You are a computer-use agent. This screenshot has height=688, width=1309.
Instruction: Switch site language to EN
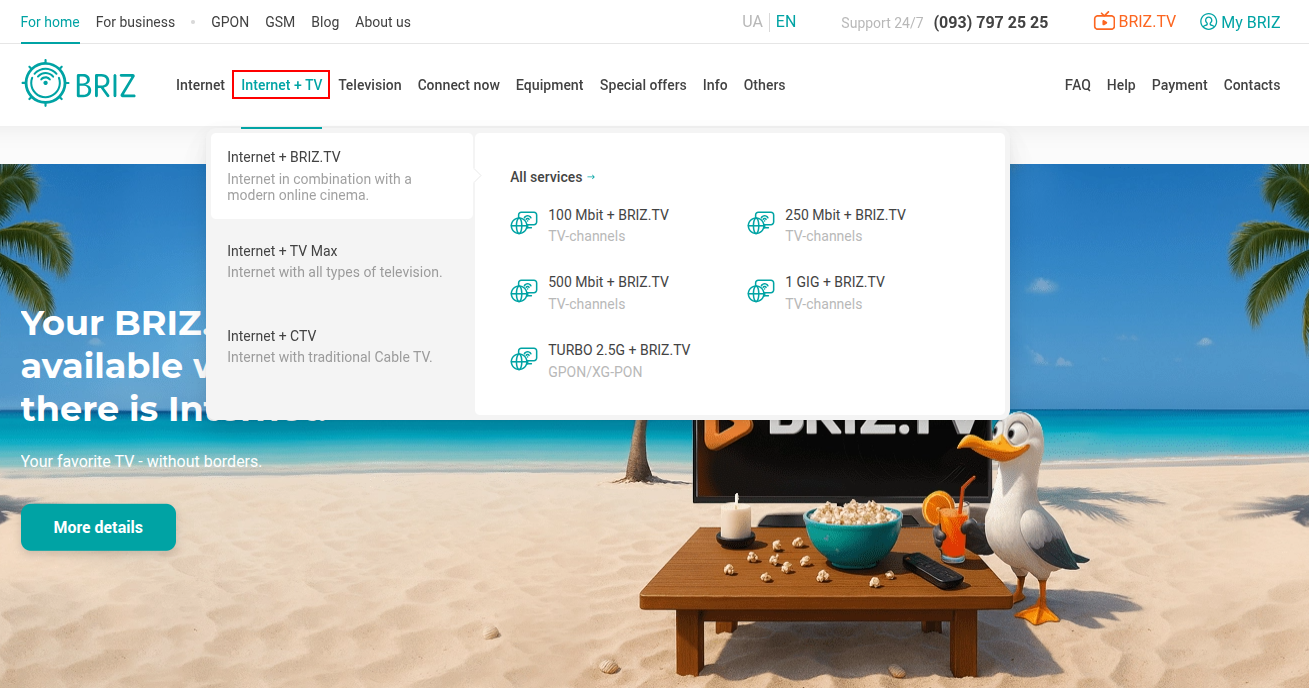[x=786, y=22]
